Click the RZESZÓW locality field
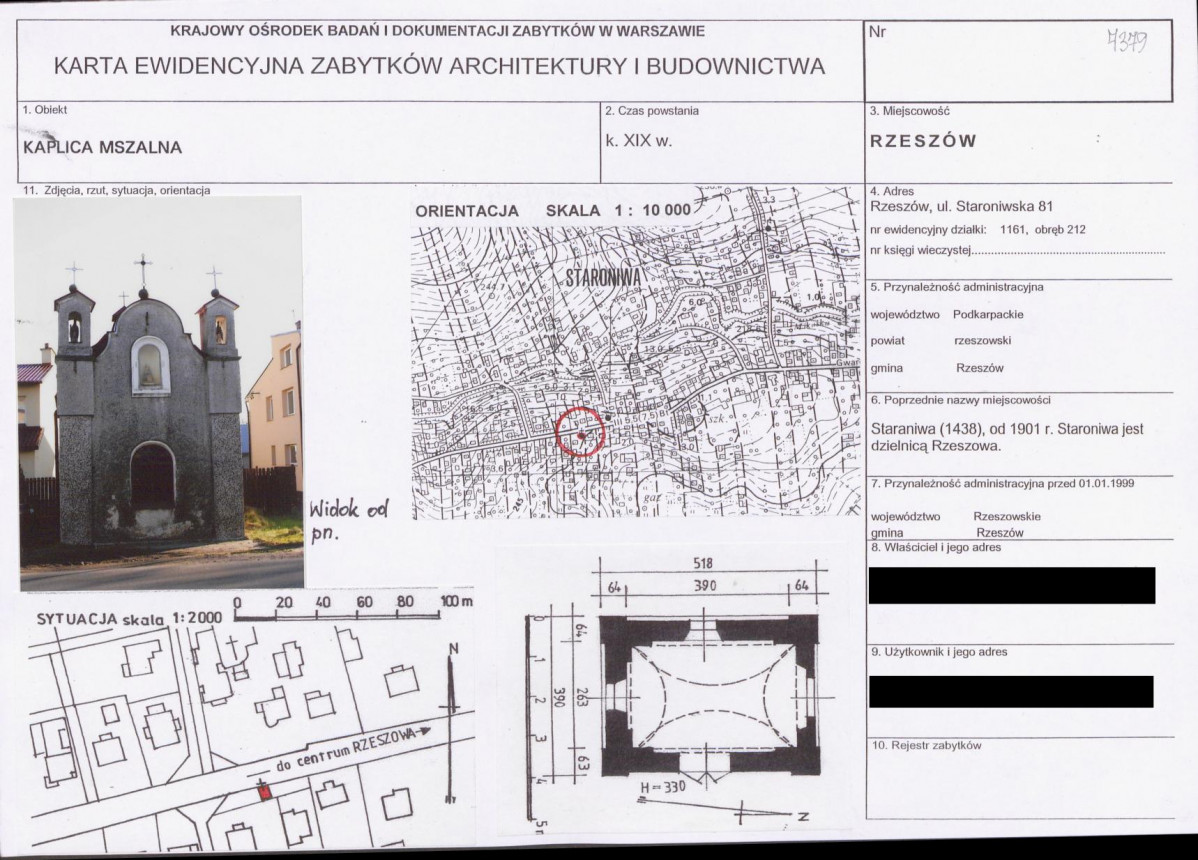 (x=923, y=141)
